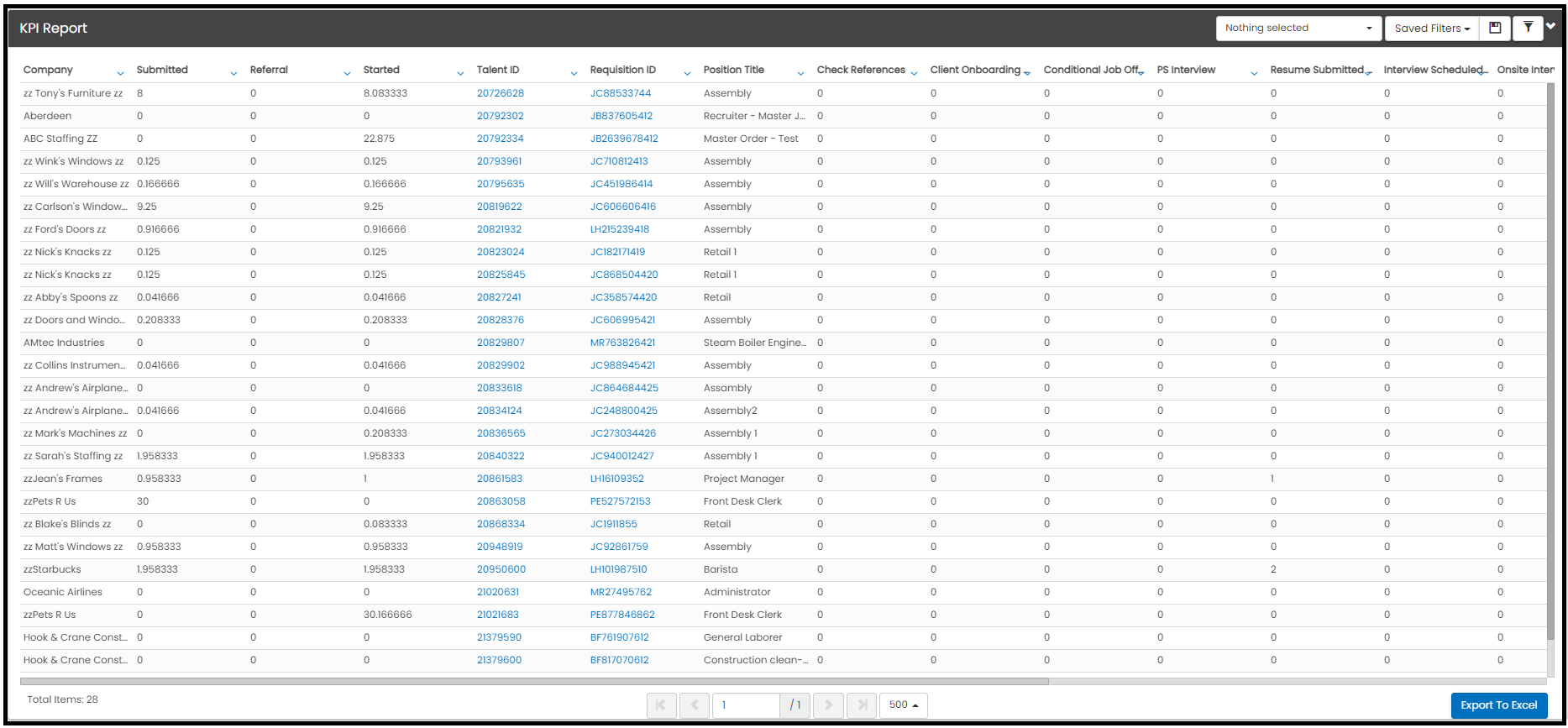
Task: Select the Steam Boiler Engine position cell
Action: pos(755,343)
